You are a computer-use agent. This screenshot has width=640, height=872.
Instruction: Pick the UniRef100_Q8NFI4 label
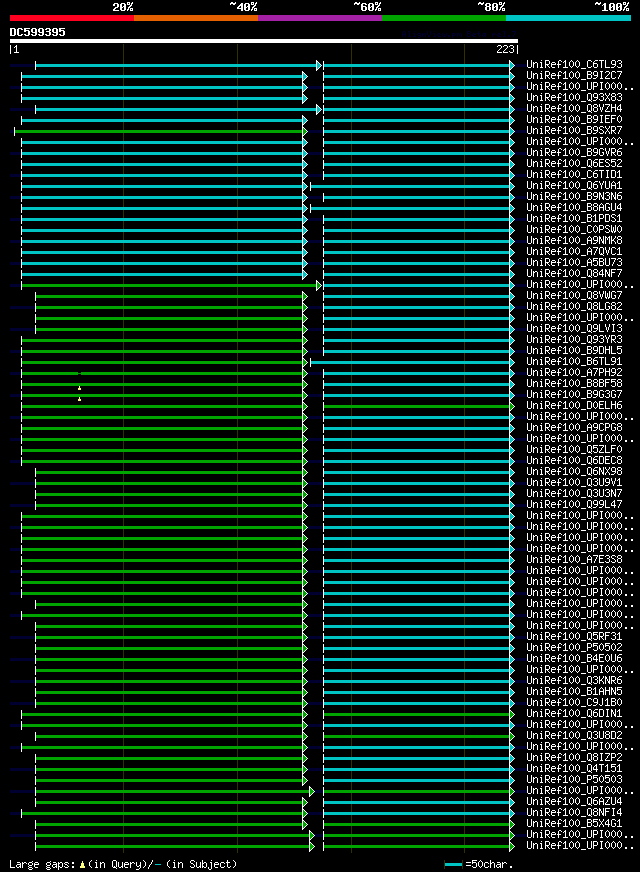[x=574, y=812]
